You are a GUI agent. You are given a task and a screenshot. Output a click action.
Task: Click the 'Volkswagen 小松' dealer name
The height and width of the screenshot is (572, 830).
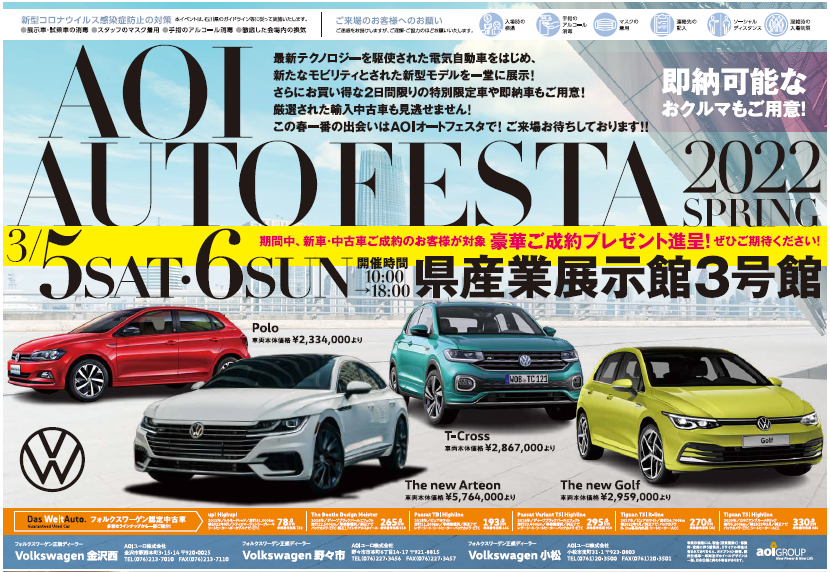(514, 555)
